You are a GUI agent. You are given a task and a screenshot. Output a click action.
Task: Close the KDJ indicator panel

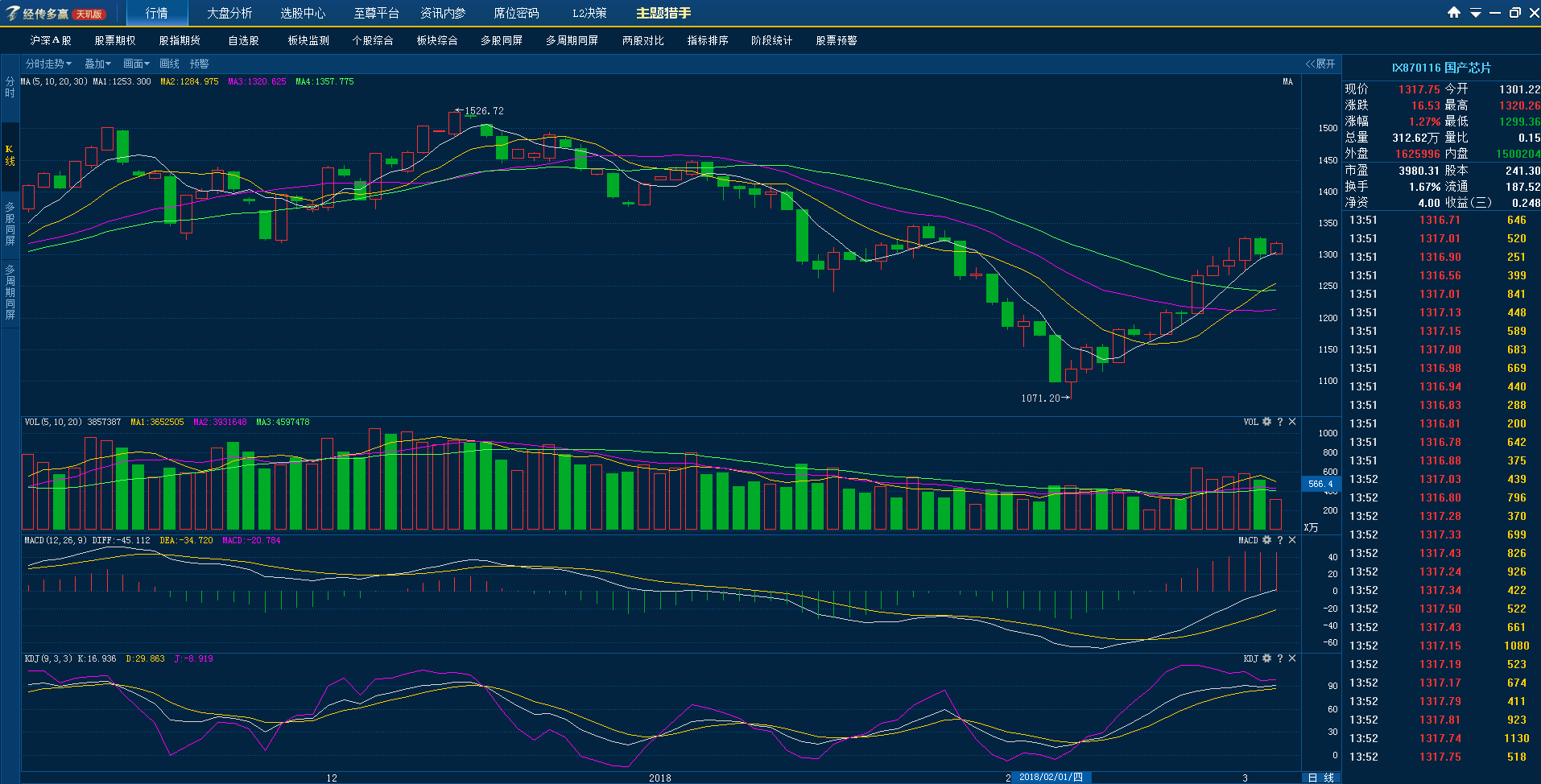pyautogui.click(x=1292, y=658)
